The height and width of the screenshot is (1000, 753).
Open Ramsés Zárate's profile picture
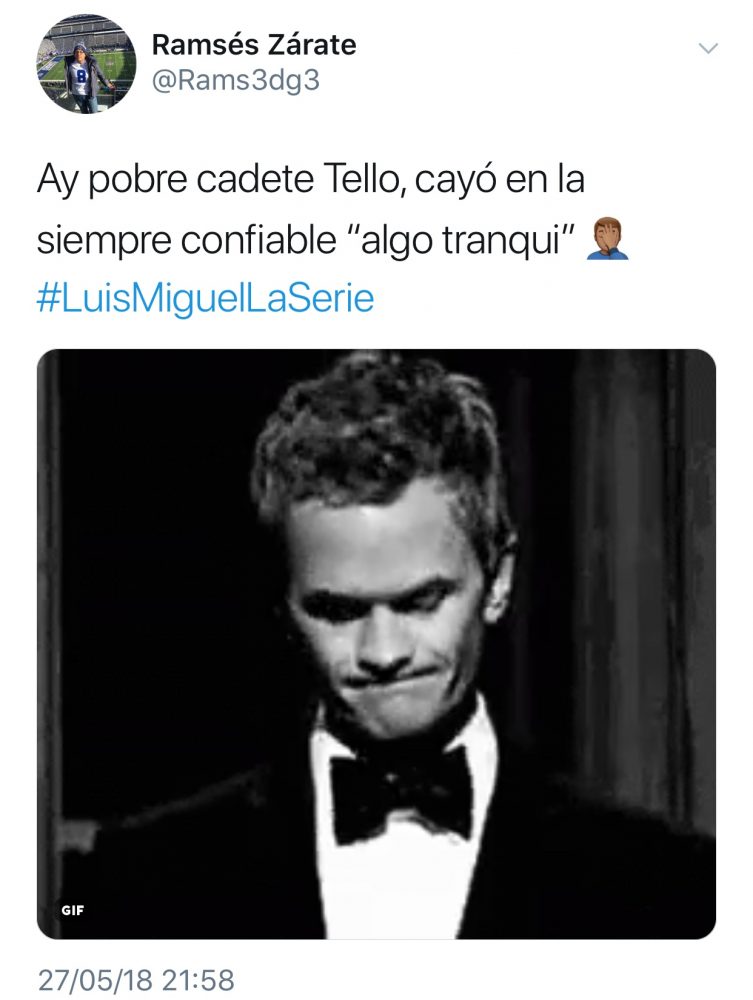tap(86, 64)
